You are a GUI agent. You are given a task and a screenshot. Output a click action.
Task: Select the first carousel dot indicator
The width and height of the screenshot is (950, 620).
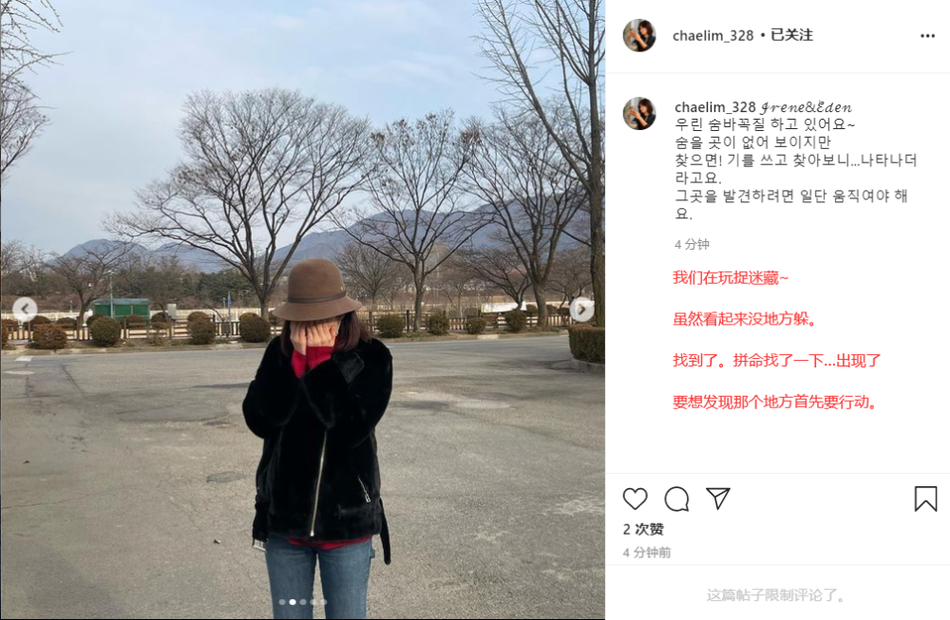282,602
